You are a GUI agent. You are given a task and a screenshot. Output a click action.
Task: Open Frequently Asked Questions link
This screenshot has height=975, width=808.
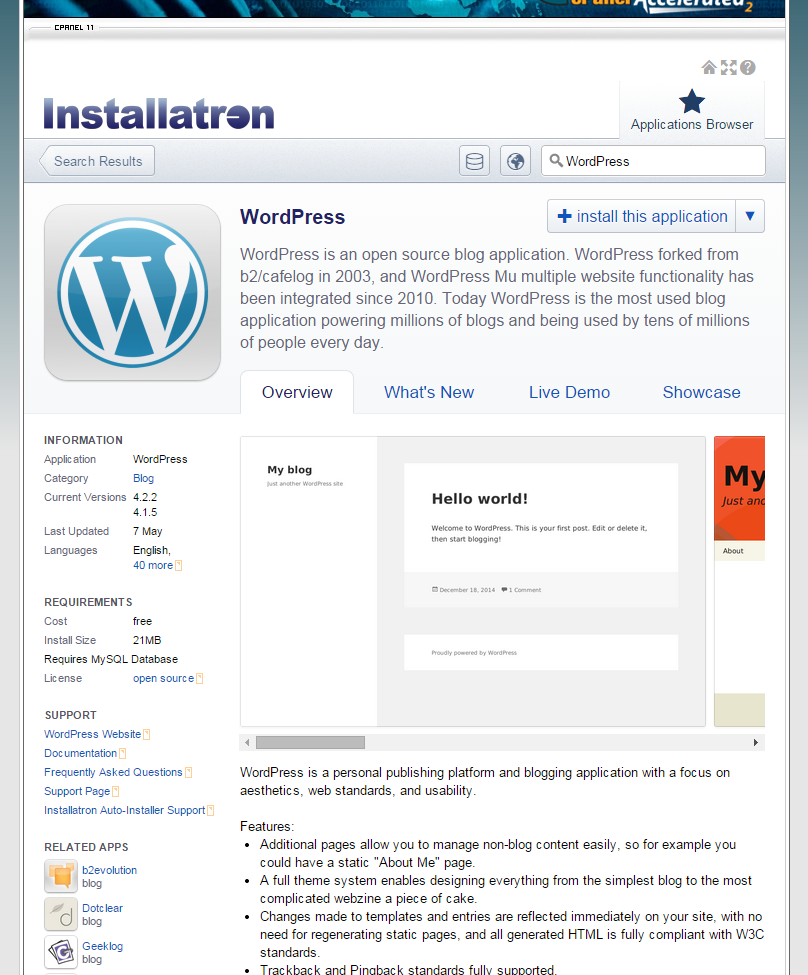pos(113,772)
